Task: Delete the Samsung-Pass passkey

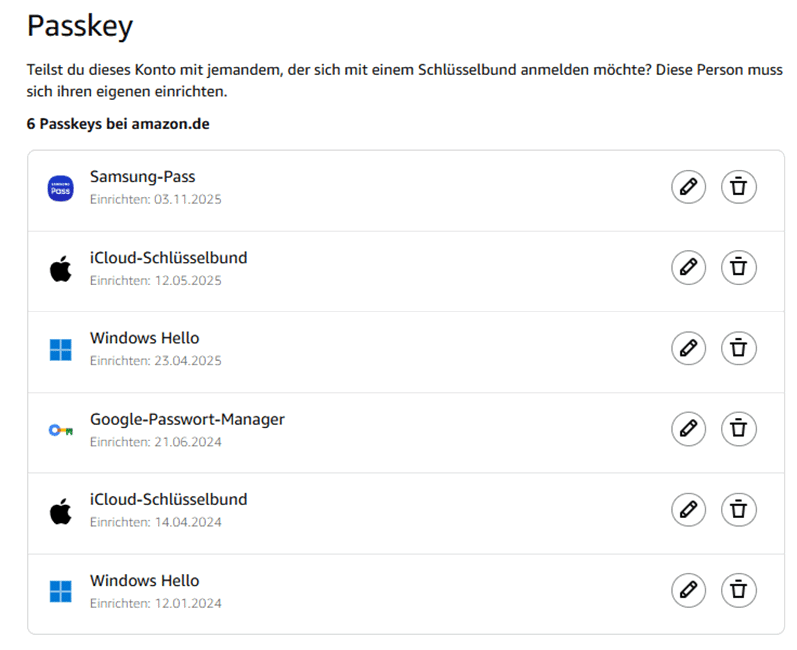Action: pos(739,187)
